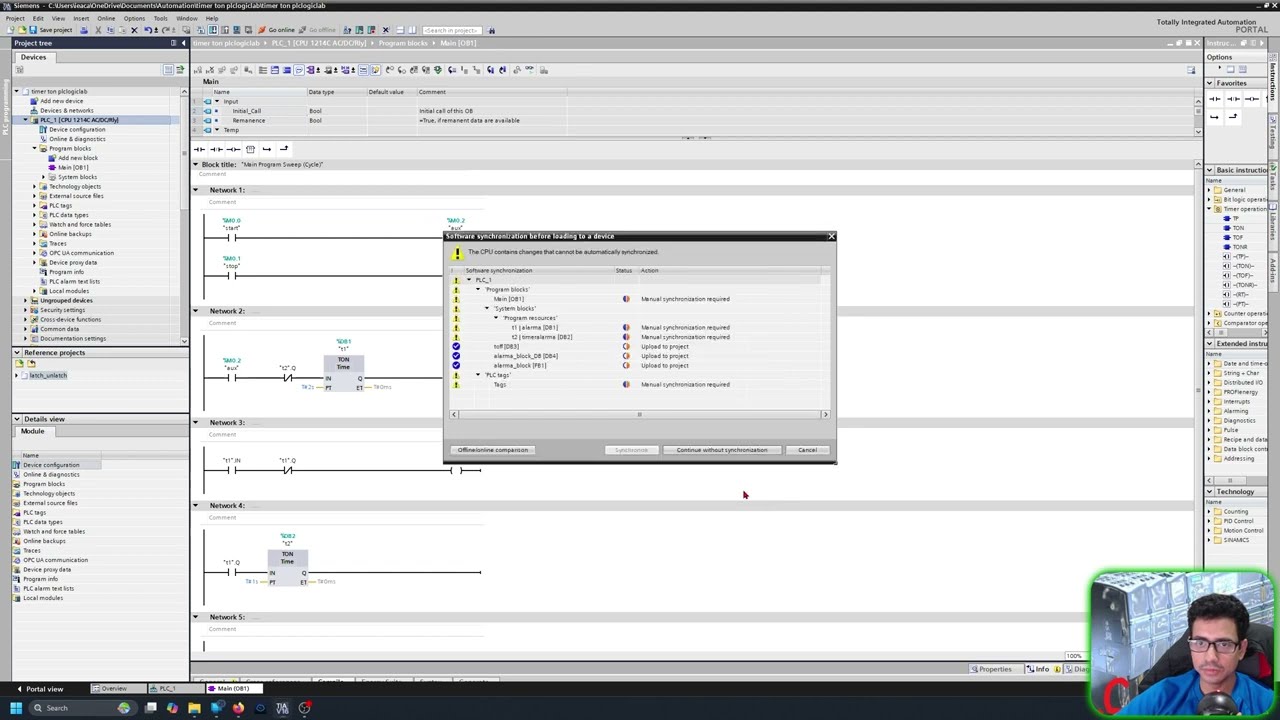Click the TP timer instruction icon

[x=1227, y=219]
